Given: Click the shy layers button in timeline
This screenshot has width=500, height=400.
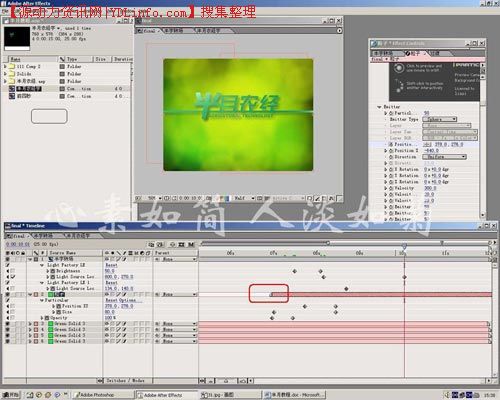Looking at the screenshot, I should point(172,245).
